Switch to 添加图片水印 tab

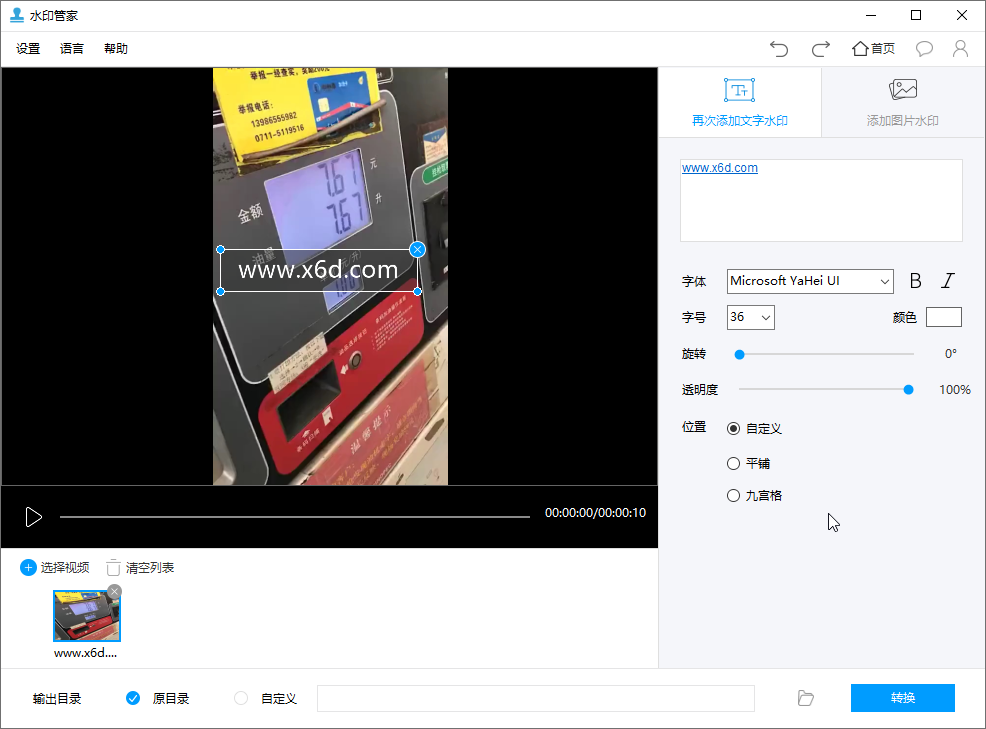(902, 103)
